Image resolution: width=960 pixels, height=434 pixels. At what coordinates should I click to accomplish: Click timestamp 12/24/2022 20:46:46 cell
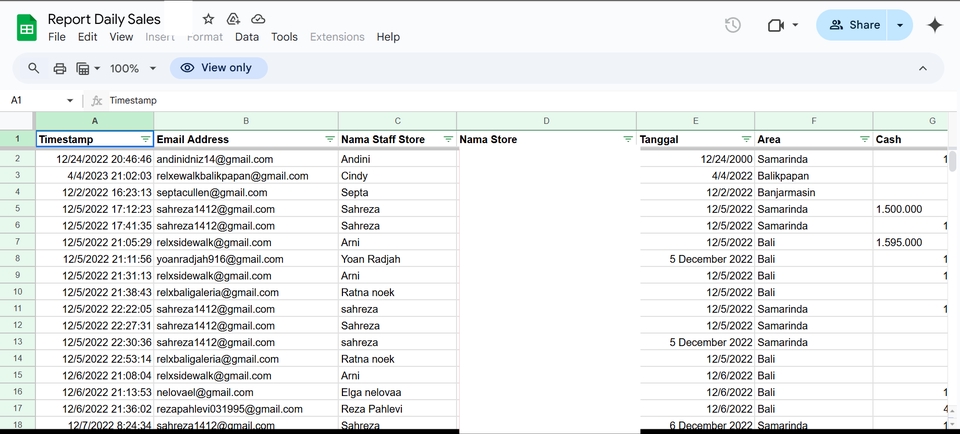tap(94, 159)
